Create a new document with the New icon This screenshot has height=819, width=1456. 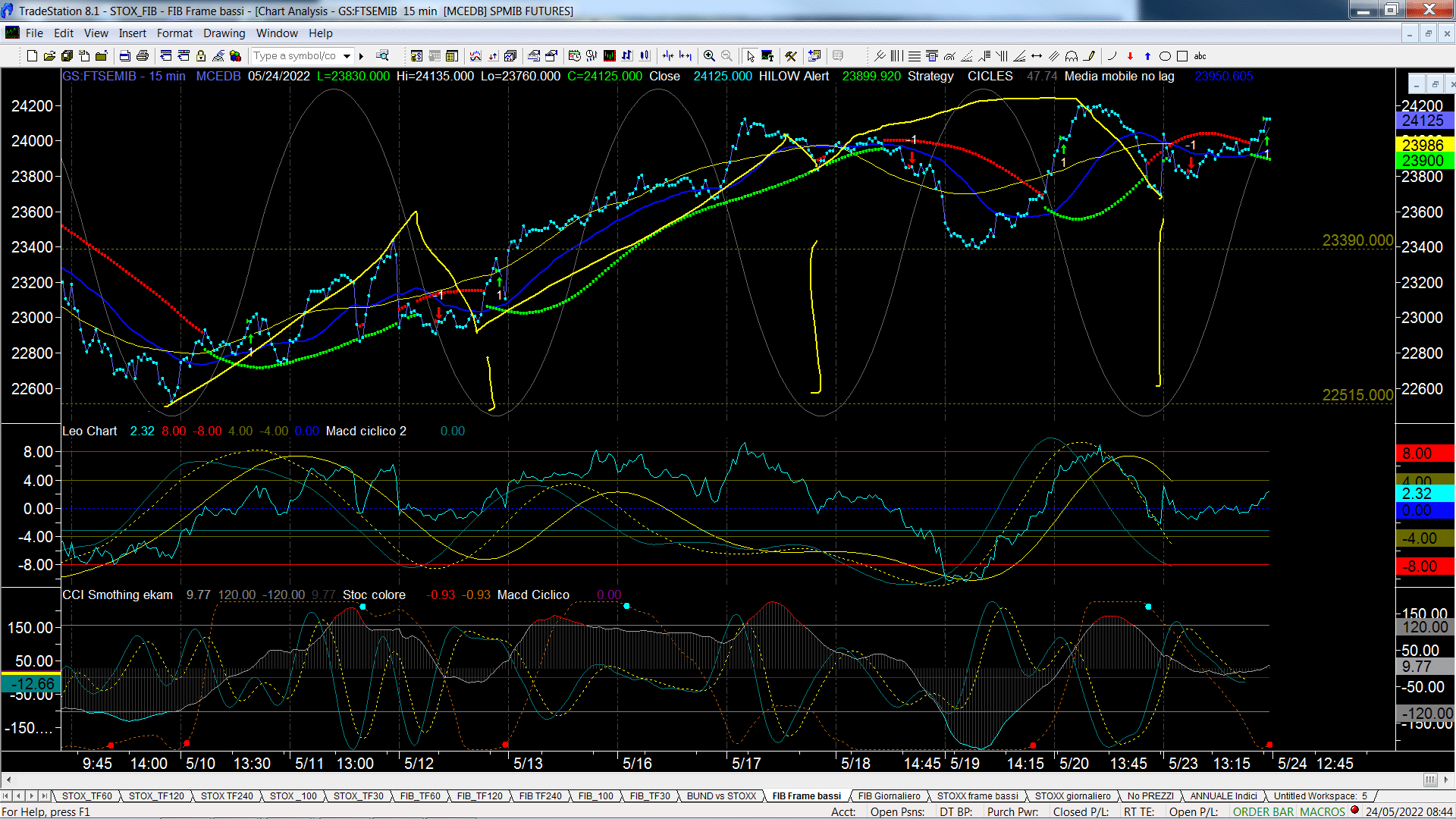click(x=32, y=56)
